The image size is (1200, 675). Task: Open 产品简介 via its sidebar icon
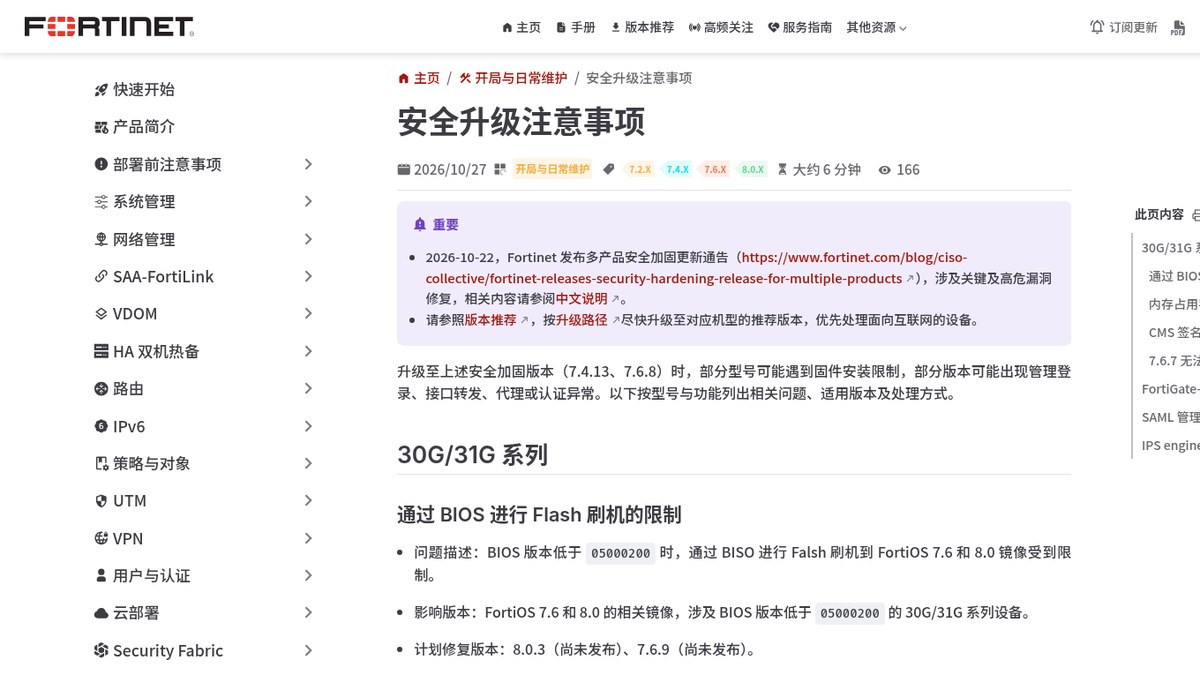[x=101, y=127]
